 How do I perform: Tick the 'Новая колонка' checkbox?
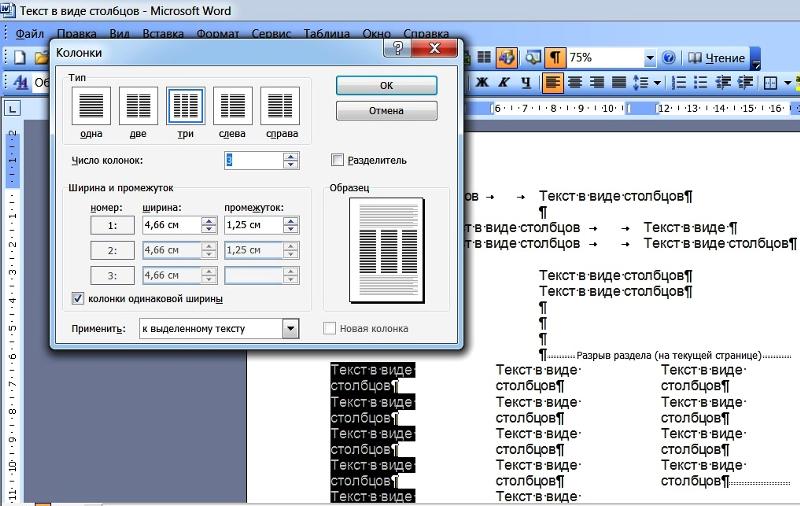(330, 328)
